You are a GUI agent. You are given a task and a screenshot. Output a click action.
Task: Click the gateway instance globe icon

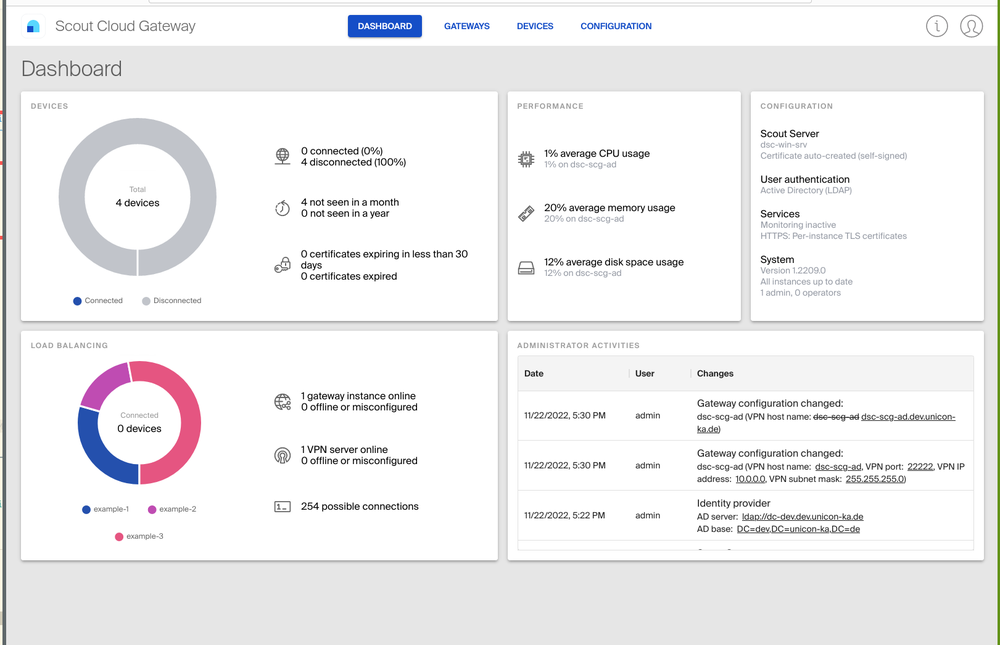[283, 401]
